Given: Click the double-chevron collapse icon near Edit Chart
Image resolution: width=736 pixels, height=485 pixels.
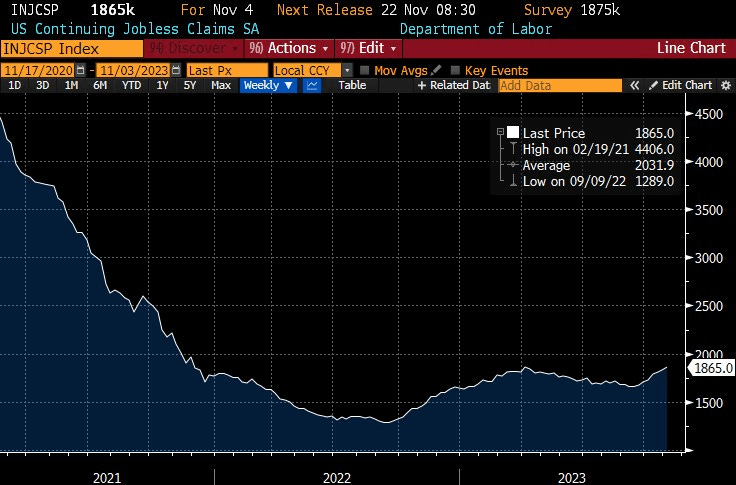Looking at the screenshot, I should (x=634, y=86).
